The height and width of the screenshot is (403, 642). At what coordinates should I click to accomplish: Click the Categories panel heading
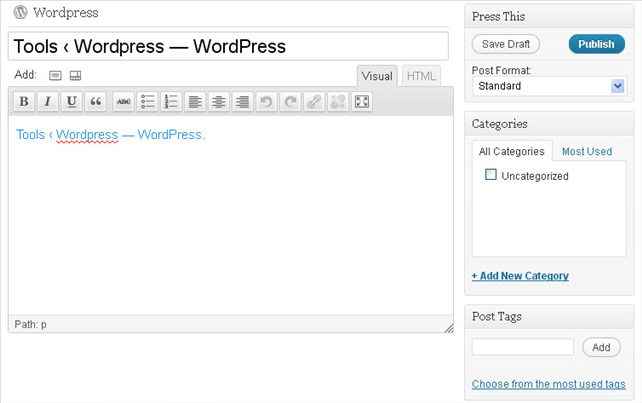coord(500,124)
